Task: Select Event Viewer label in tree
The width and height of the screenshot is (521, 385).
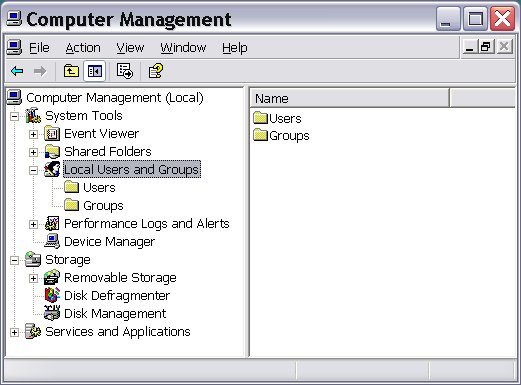Action: (101, 134)
